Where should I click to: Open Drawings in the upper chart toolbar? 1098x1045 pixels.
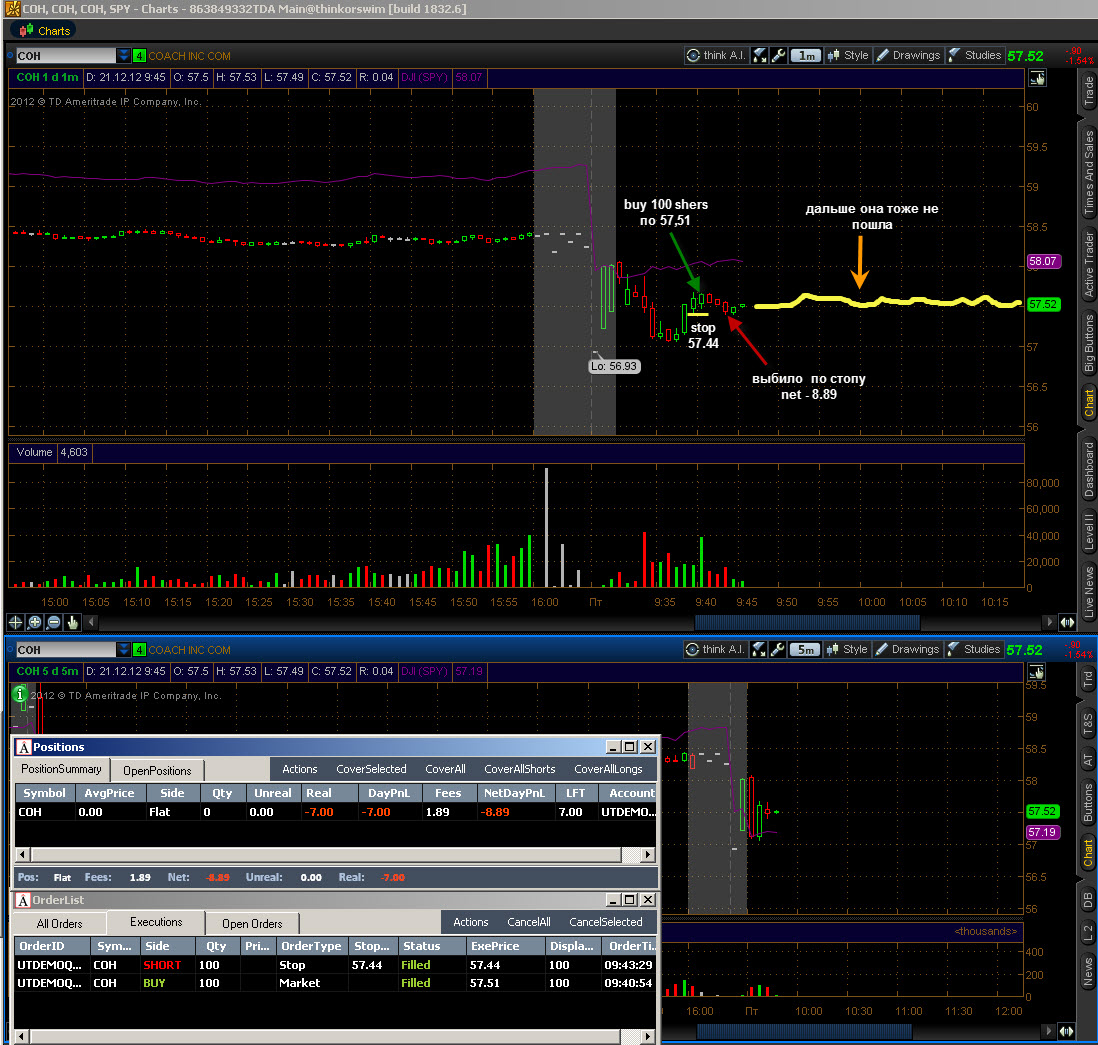click(x=908, y=55)
